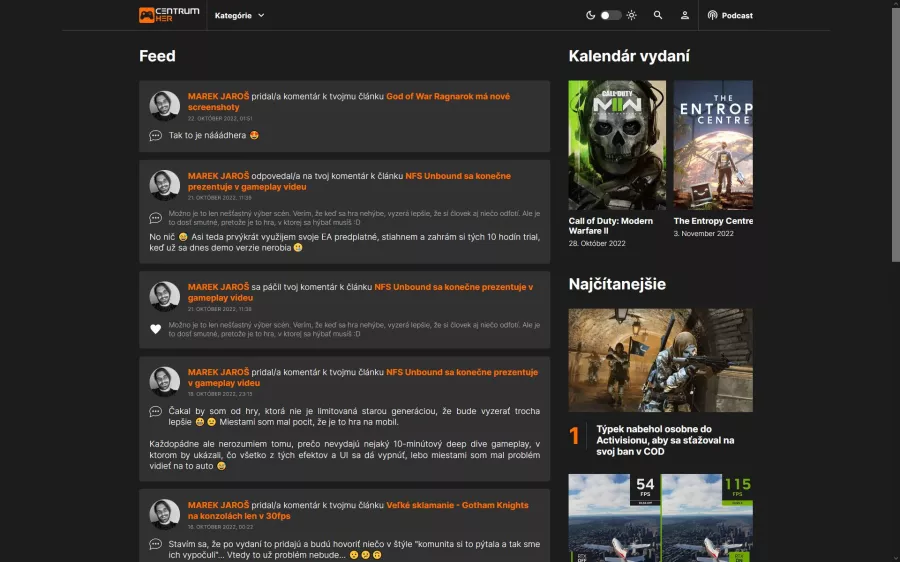This screenshot has width=900, height=562.
Task: Click date '22. október 2022, 01:51'
Action: coord(220,118)
